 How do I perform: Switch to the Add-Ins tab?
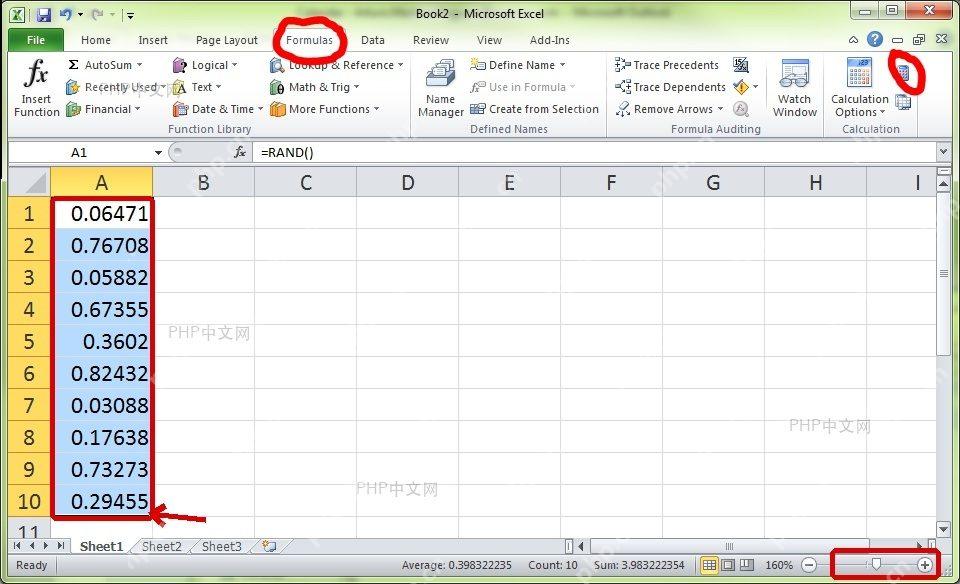click(x=550, y=40)
